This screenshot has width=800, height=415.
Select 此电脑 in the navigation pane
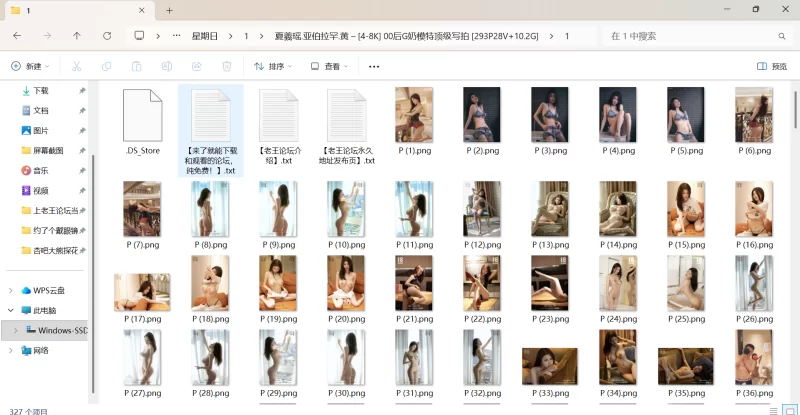[x=45, y=310]
